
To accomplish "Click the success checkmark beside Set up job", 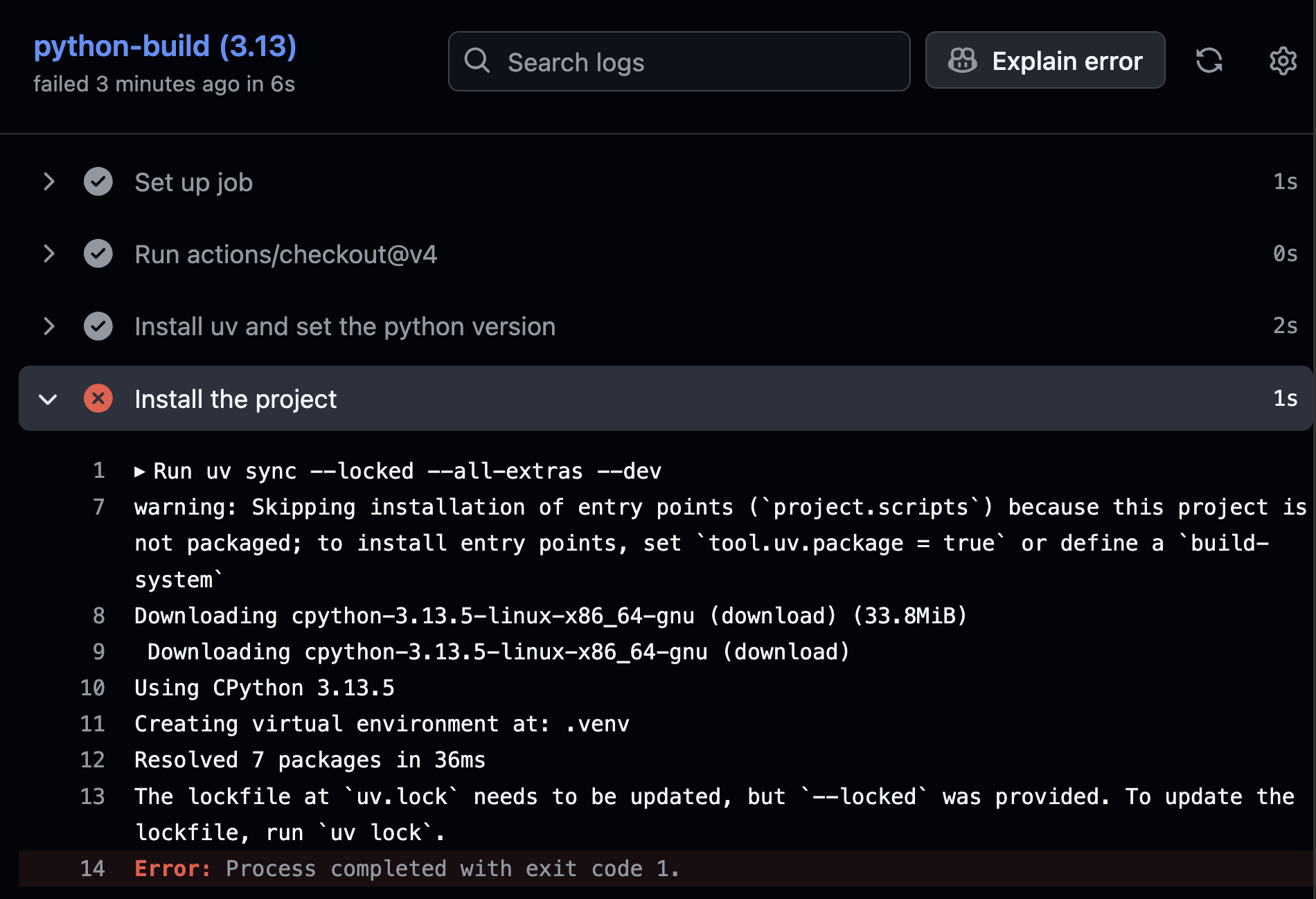I will tap(98, 181).
